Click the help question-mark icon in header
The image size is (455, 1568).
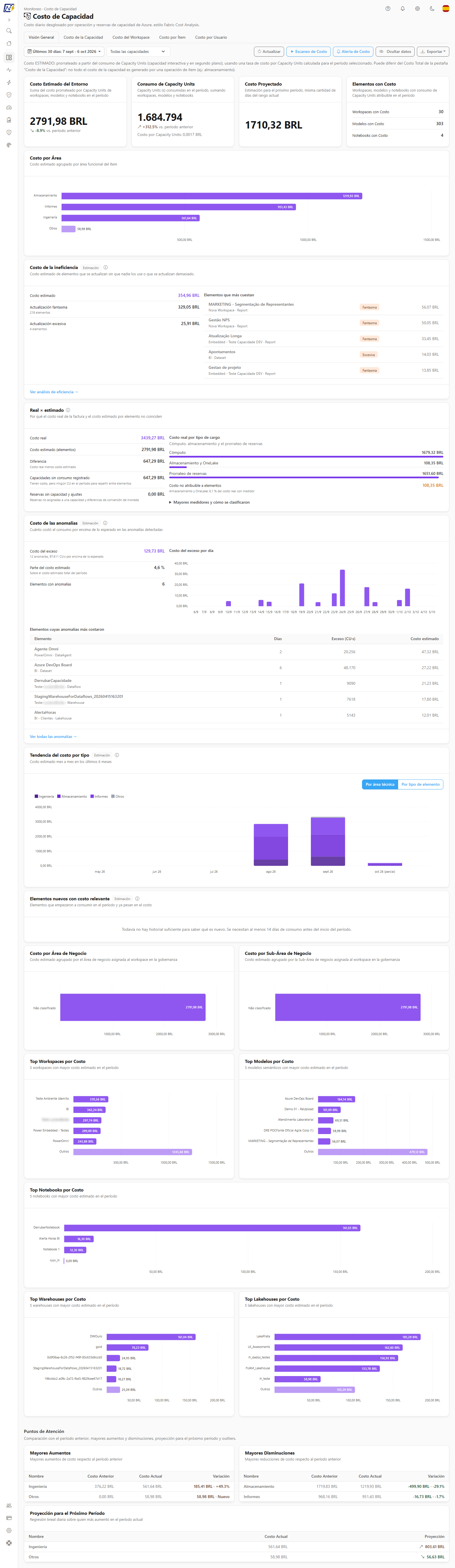tap(388, 9)
